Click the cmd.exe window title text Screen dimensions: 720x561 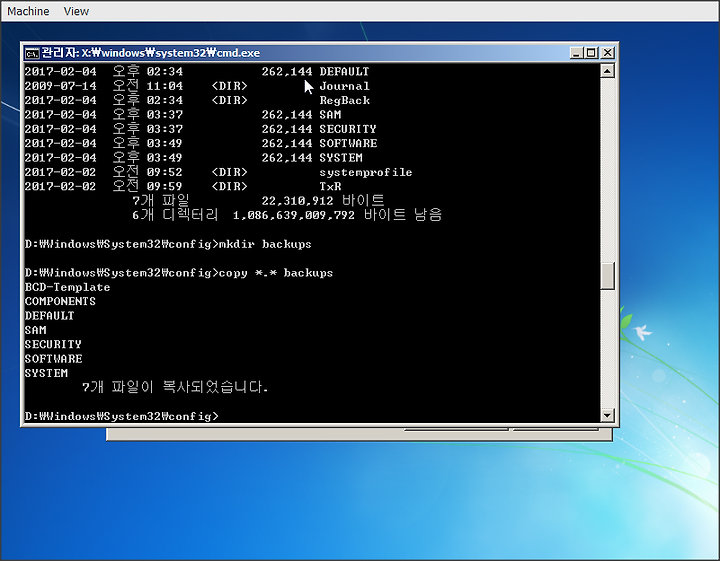tap(151, 53)
